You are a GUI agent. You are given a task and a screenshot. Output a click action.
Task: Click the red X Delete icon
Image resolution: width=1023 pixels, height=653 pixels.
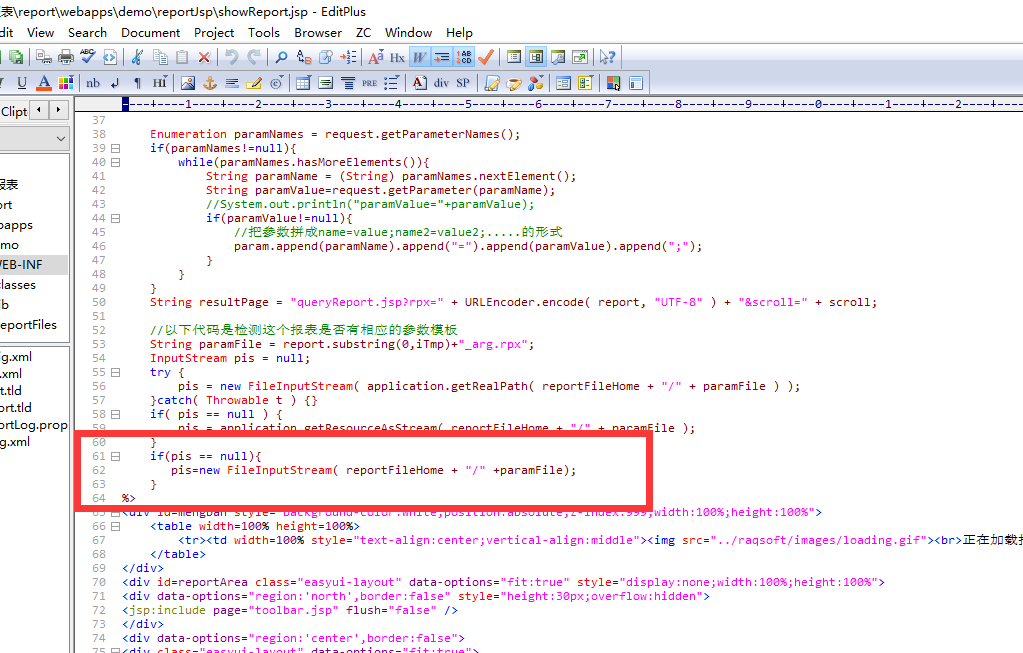pos(204,57)
